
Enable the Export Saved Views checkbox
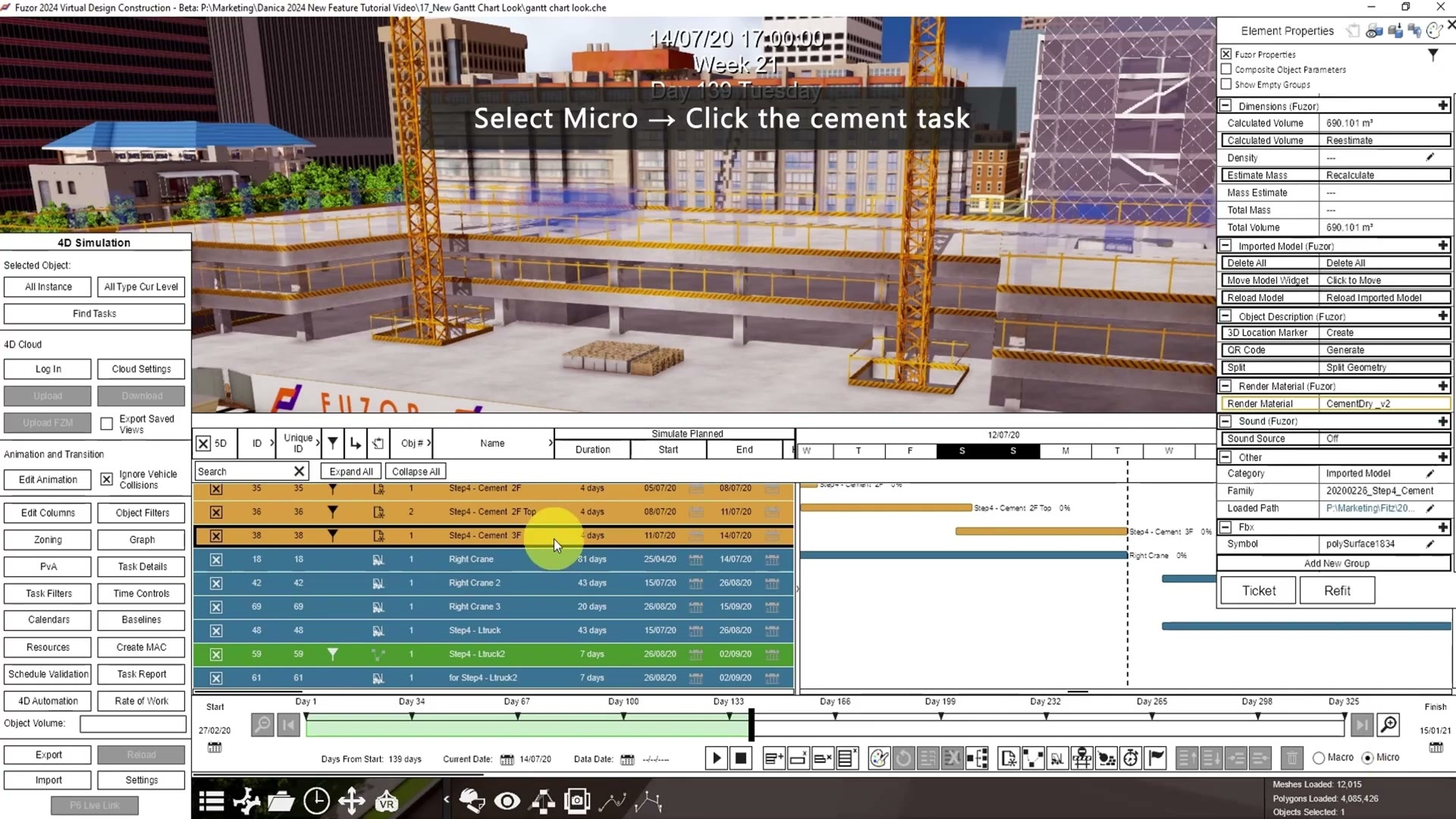coord(107,424)
